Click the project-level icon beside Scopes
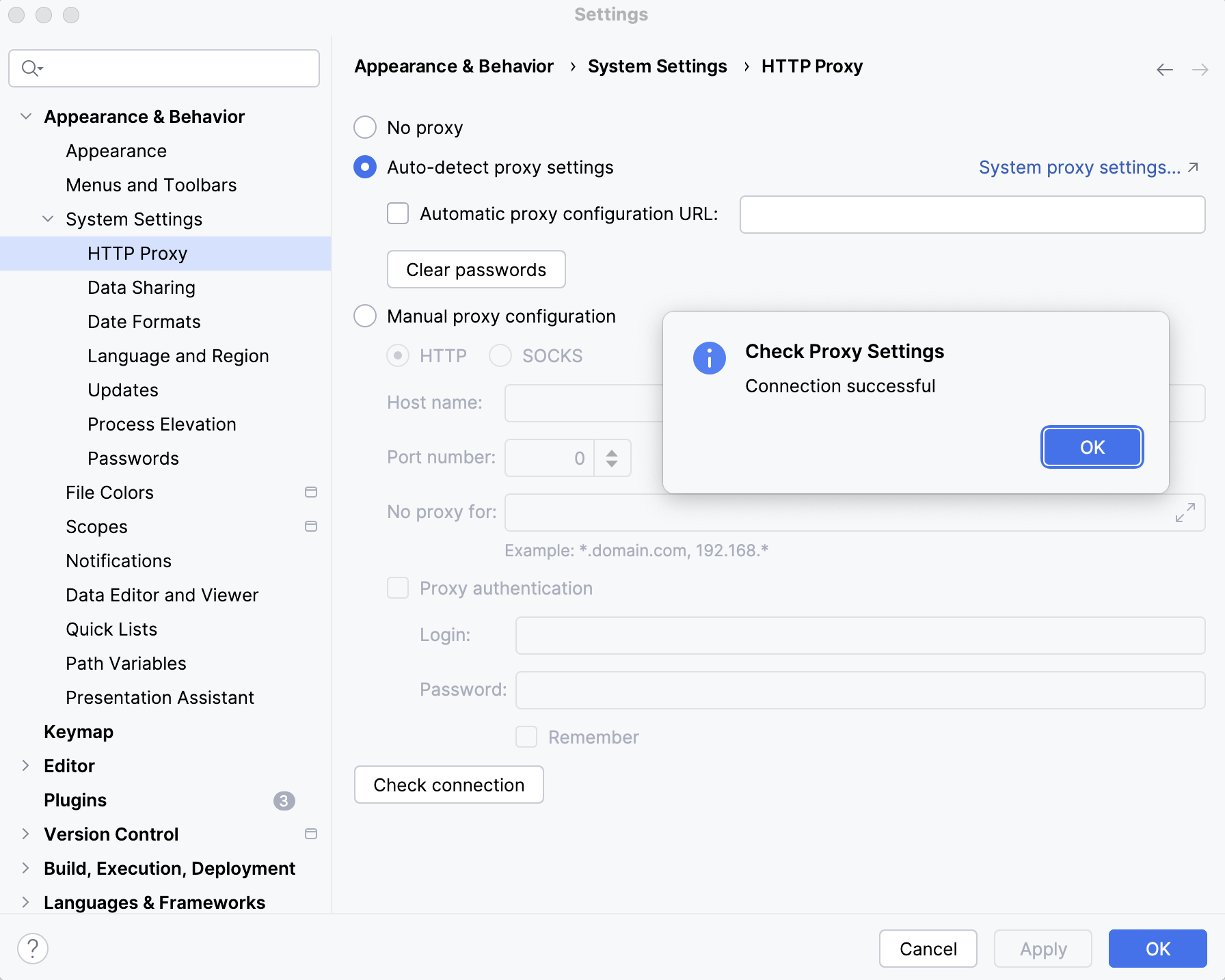The image size is (1225, 980). (x=311, y=526)
